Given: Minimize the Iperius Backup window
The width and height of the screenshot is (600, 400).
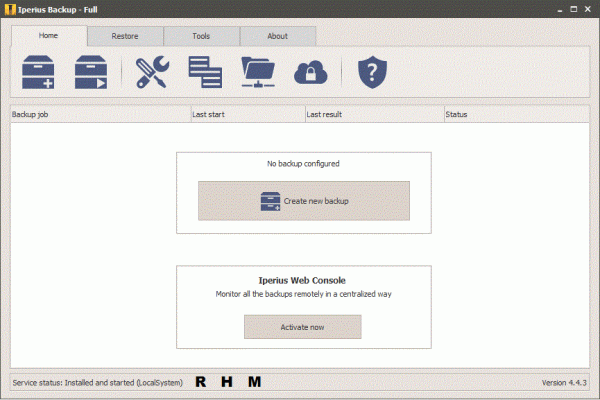Looking at the screenshot, I should [560, 10].
